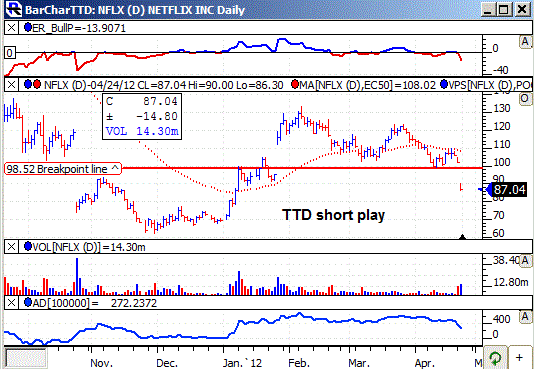The width and height of the screenshot is (534, 369).
Task: Click the grey box at bottom left
Action: pos(26,358)
